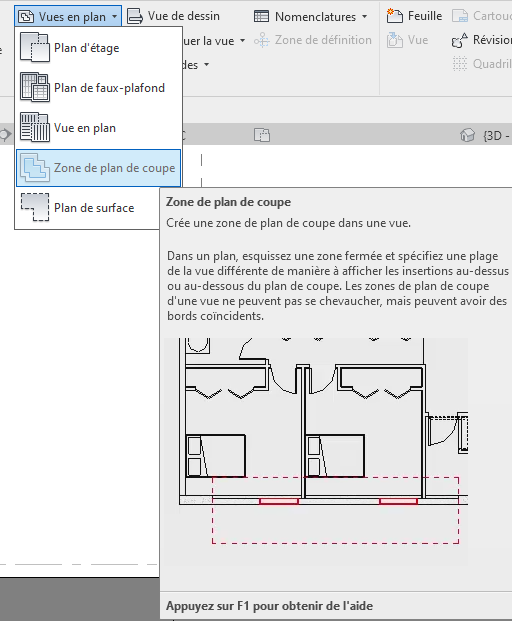Click the Plan de surface dashed icon

[x=35, y=208]
